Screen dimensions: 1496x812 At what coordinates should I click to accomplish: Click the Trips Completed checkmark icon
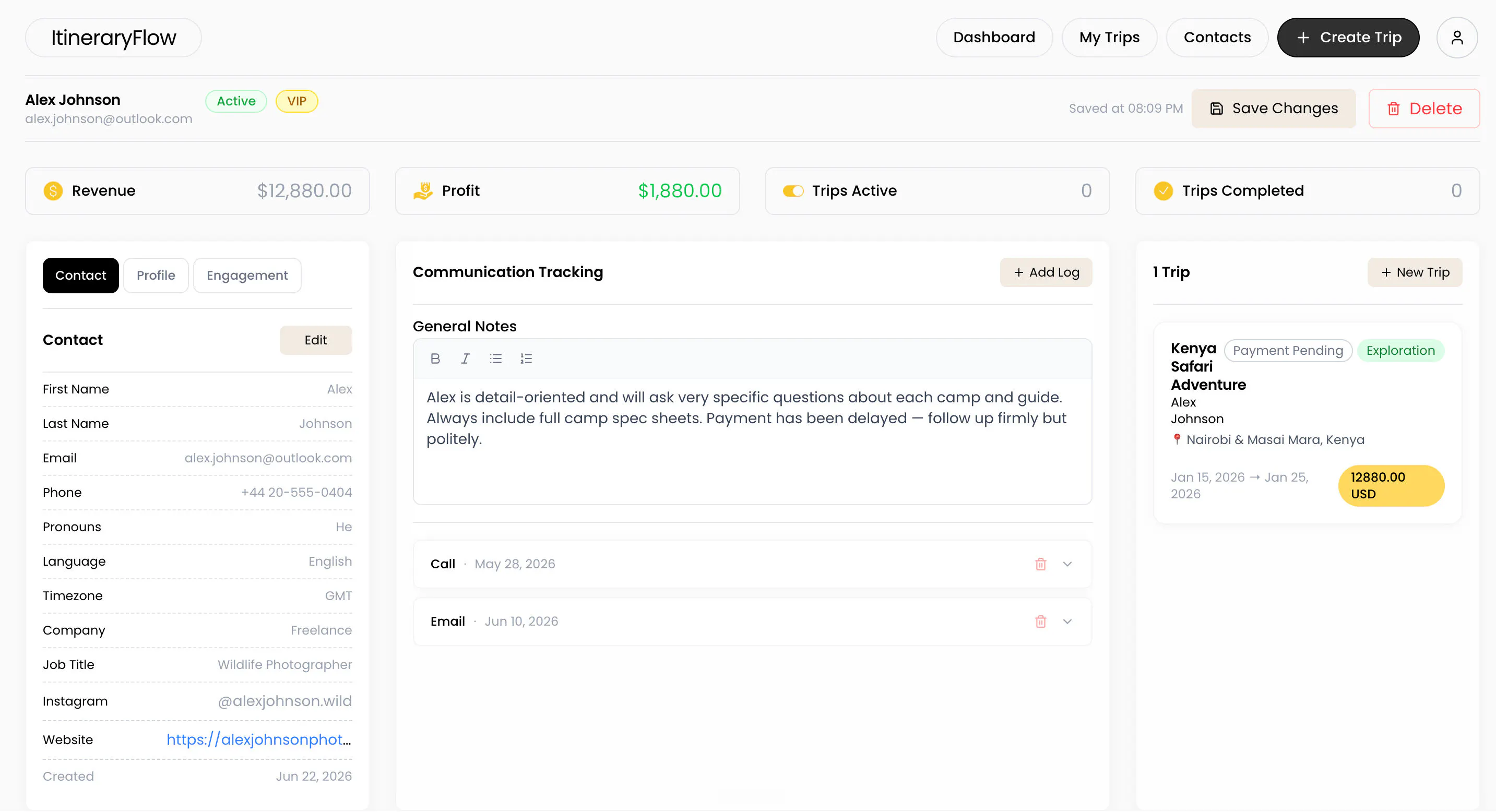(1162, 191)
